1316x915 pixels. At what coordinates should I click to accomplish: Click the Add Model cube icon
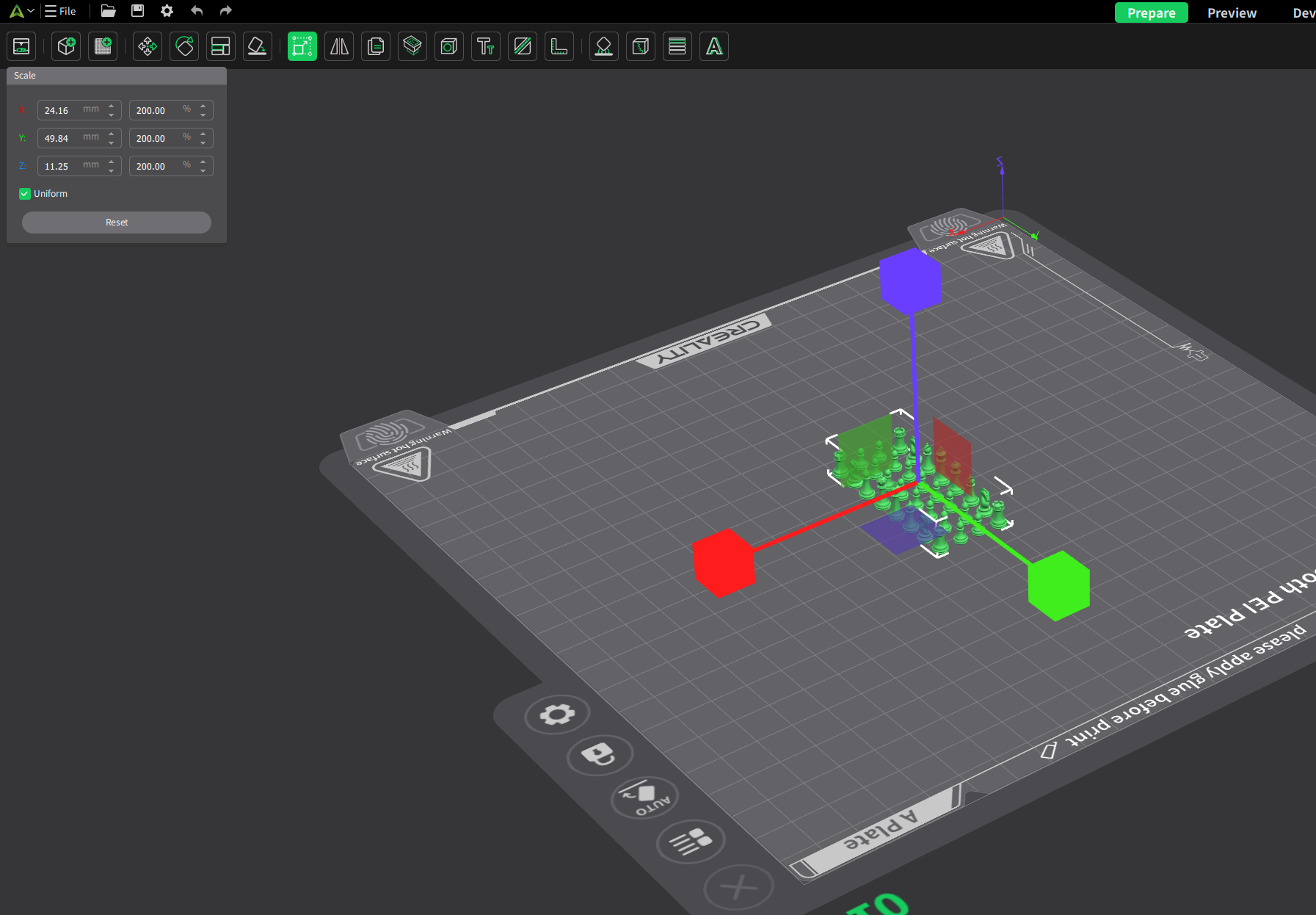66,47
